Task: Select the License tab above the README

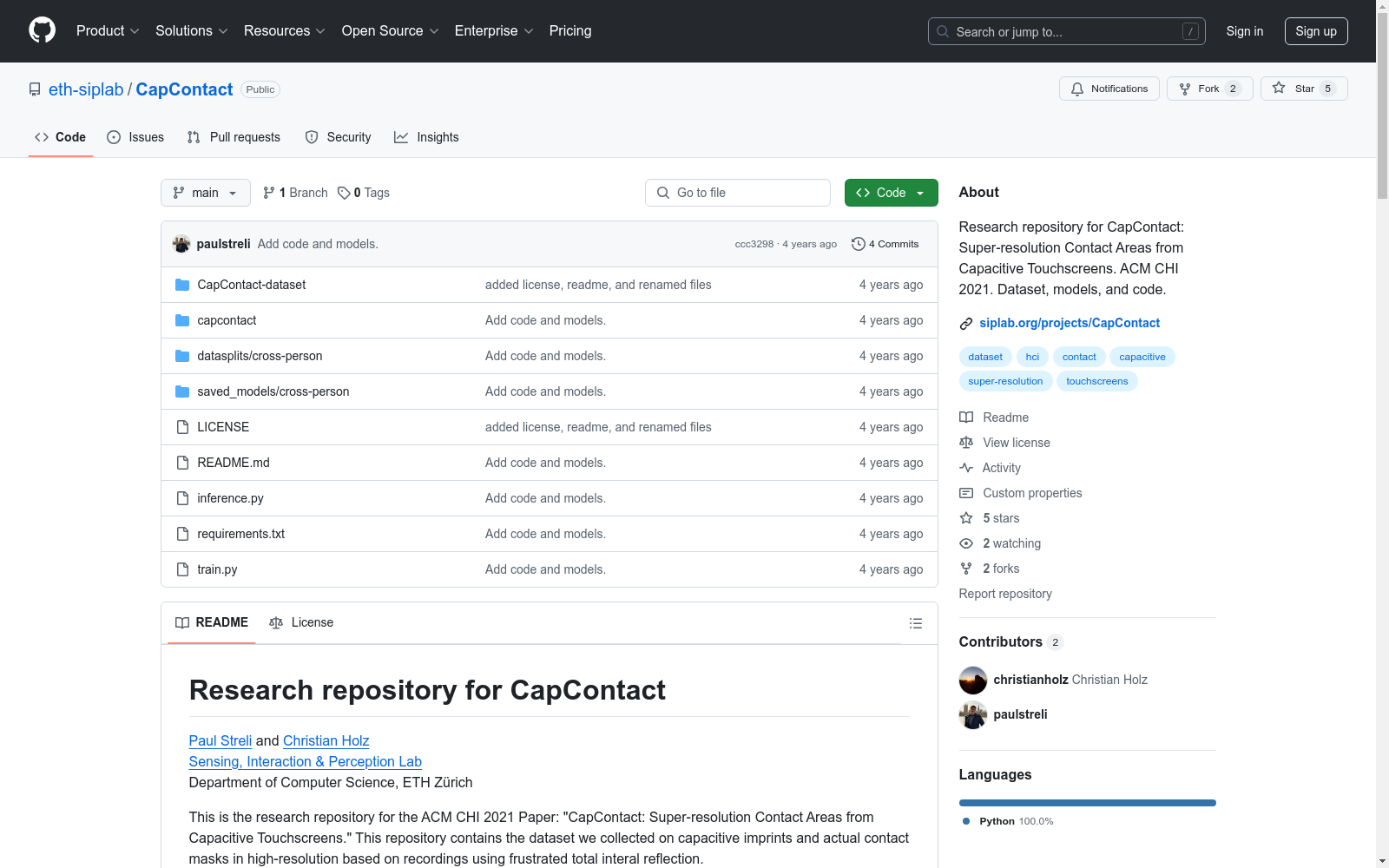Action: tap(301, 622)
